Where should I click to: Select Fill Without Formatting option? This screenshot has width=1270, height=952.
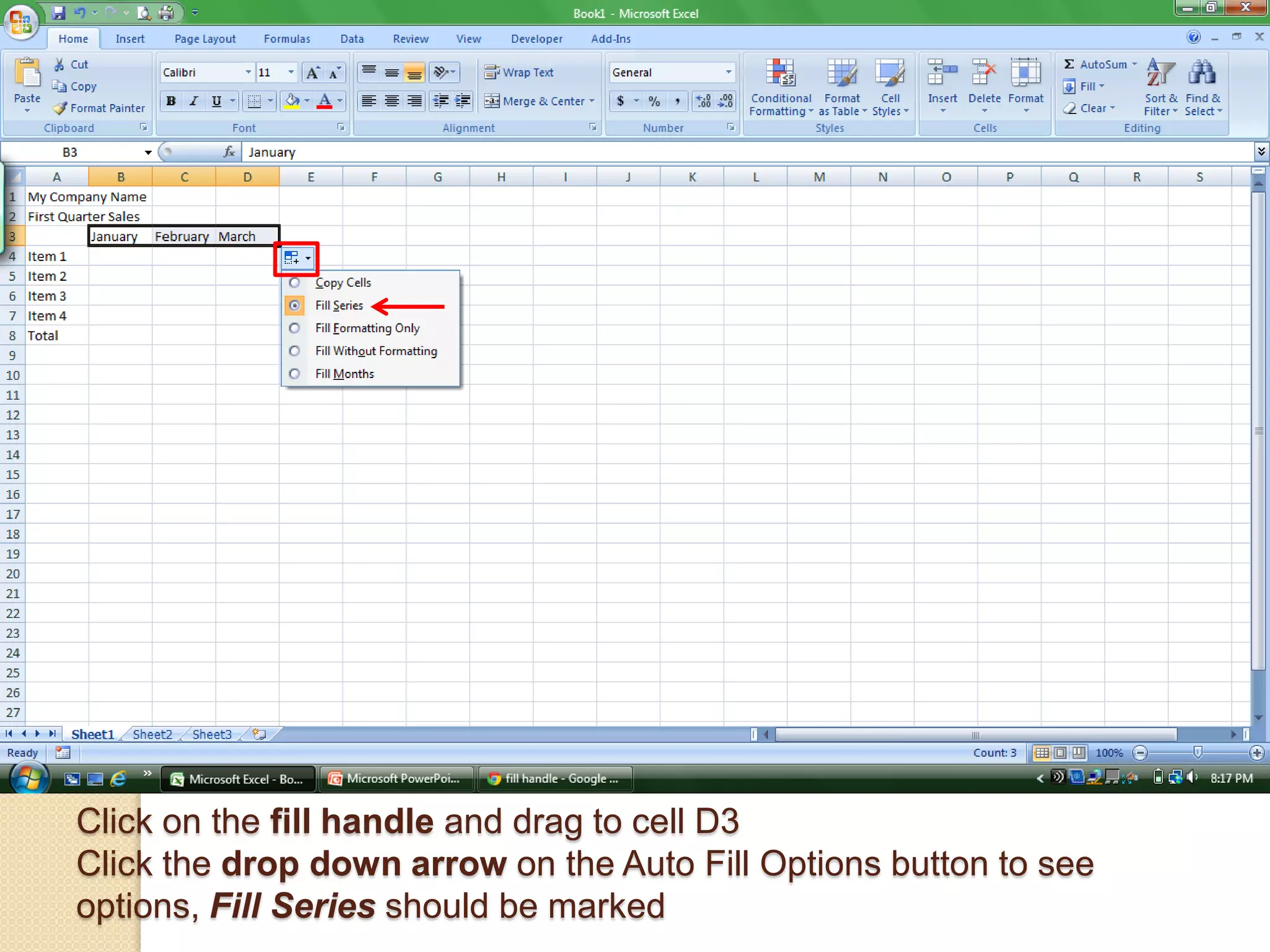(295, 351)
